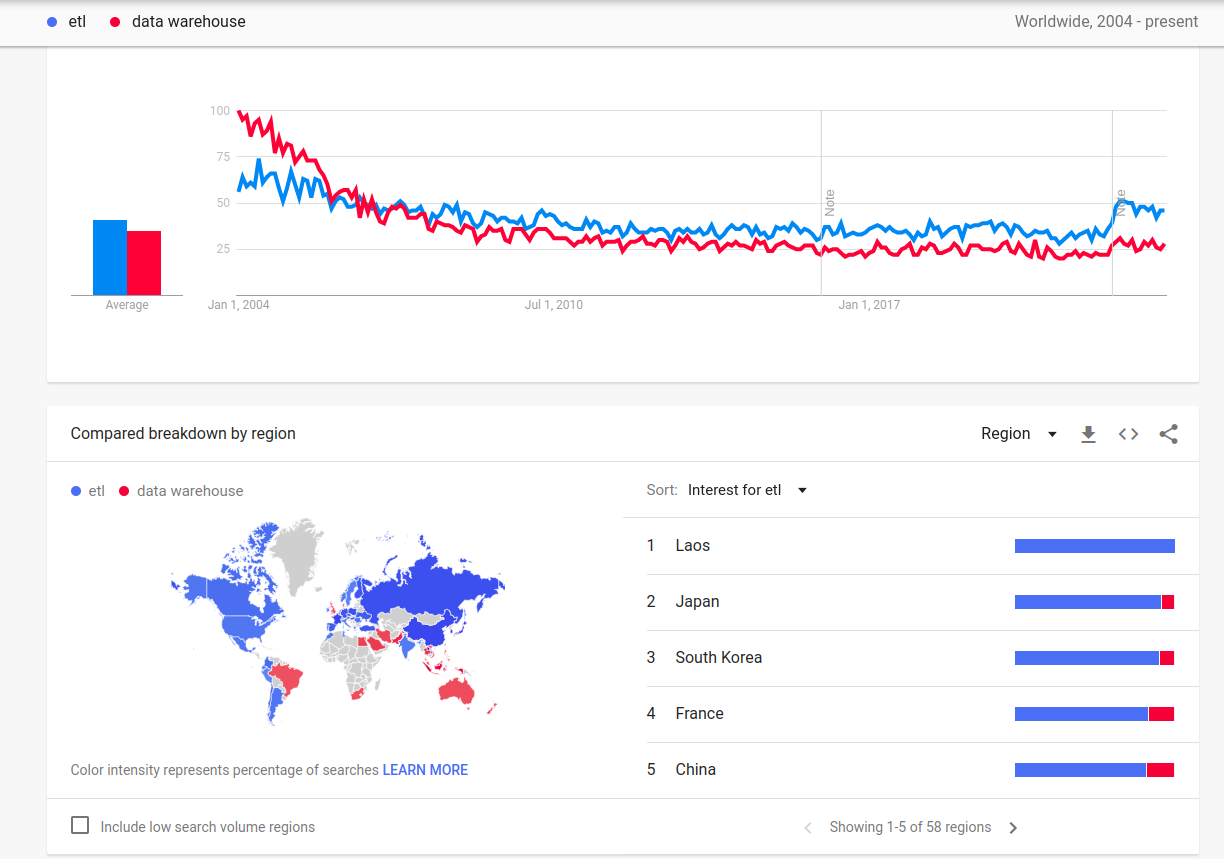Go to next page of regions
Viewport: 1224px width, 859px height.
point(1013,828)
